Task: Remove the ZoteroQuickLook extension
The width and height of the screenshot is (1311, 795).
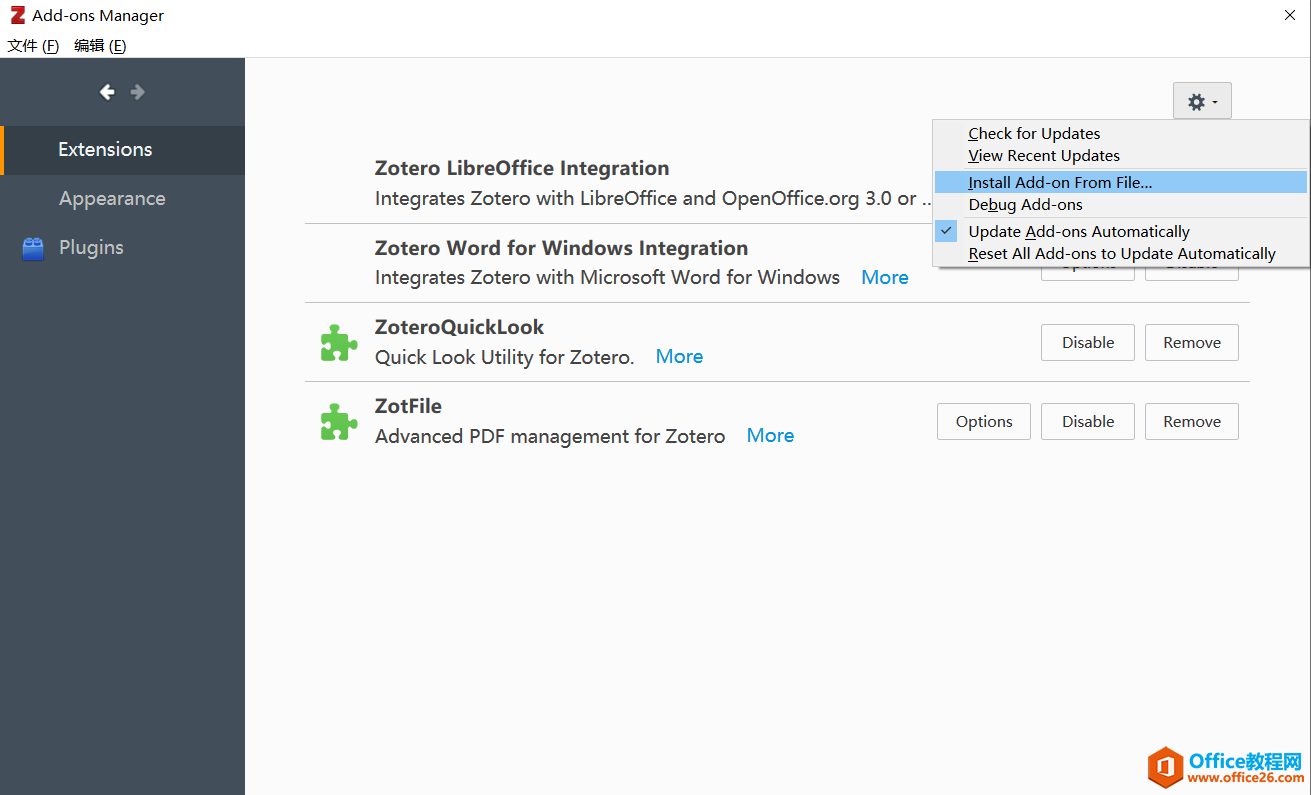Action: coord(1192,342)
